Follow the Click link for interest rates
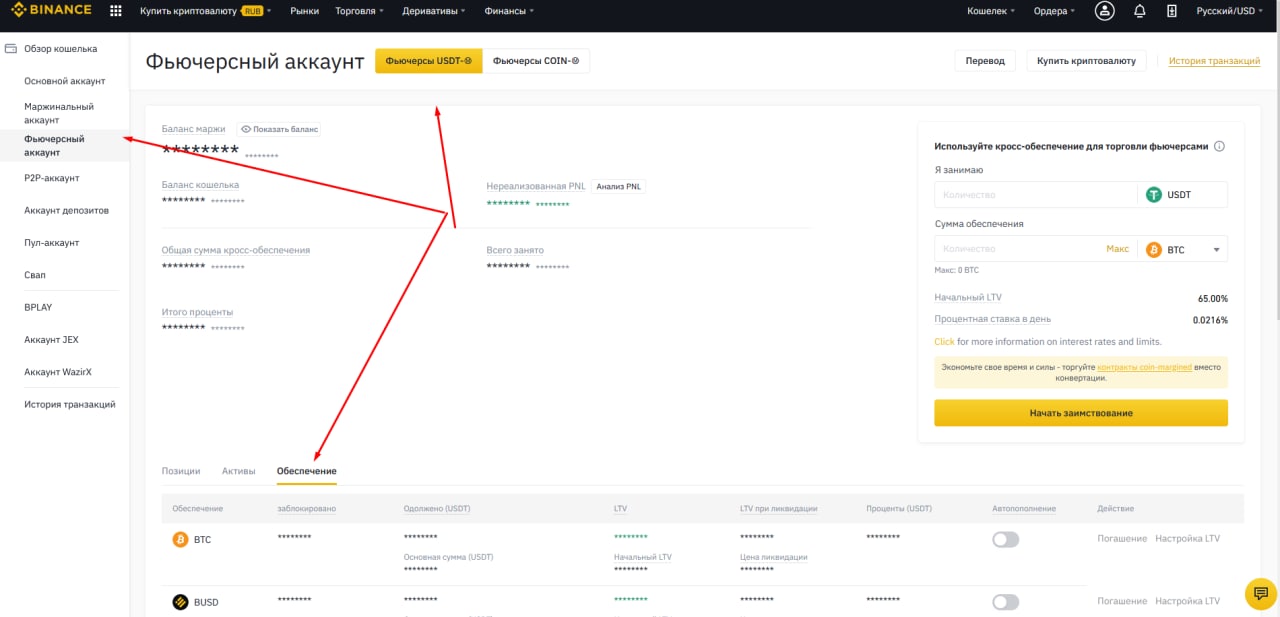Viewport: 1280px width, 617px height. point(944,342)
